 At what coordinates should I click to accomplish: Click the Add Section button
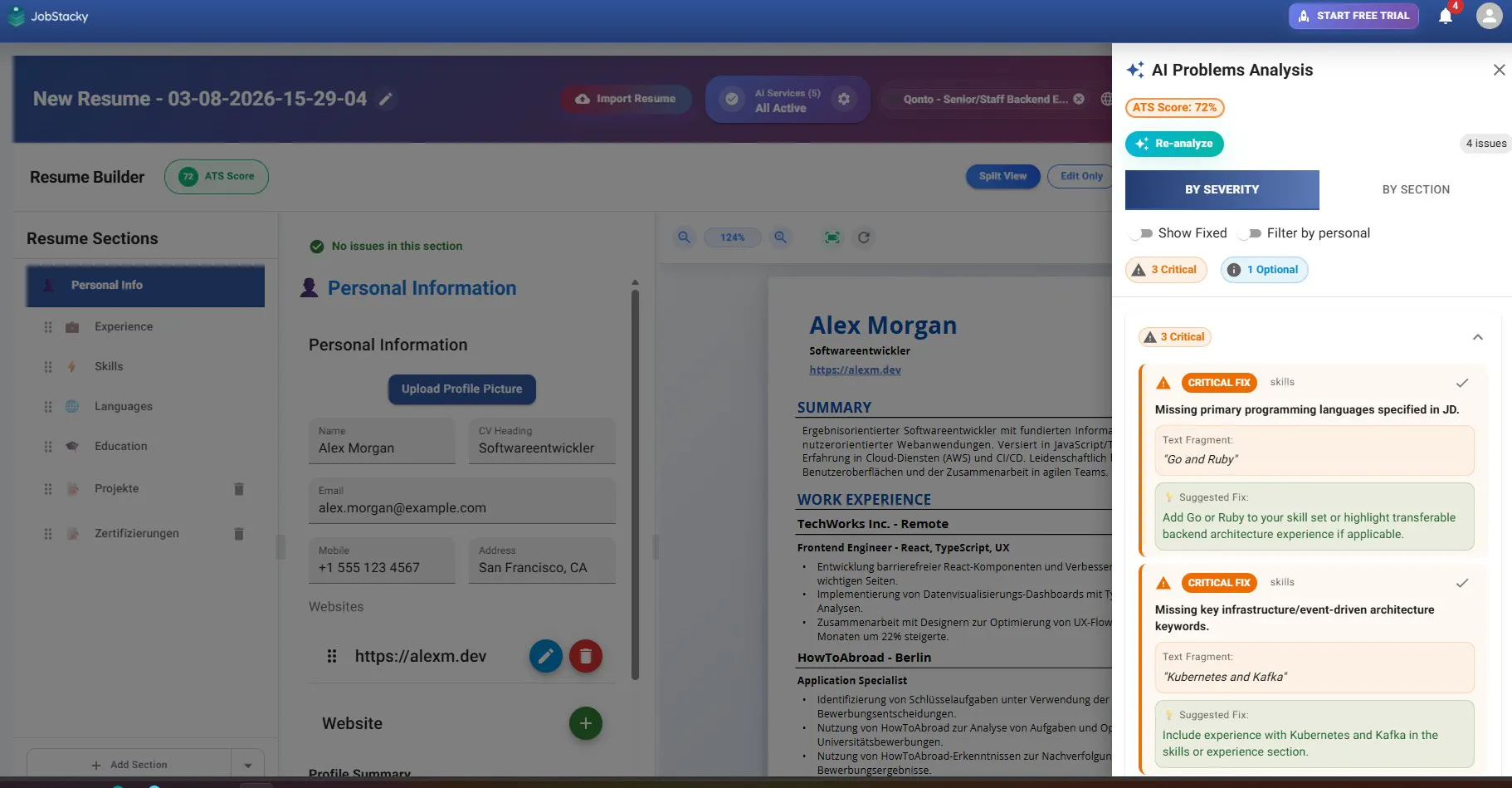tap(129, 765)
